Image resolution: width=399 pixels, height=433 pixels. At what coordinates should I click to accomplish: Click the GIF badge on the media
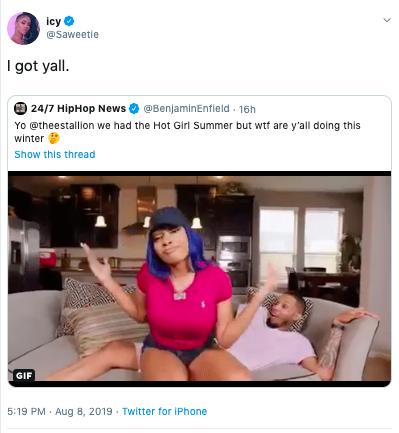[24, 376]
